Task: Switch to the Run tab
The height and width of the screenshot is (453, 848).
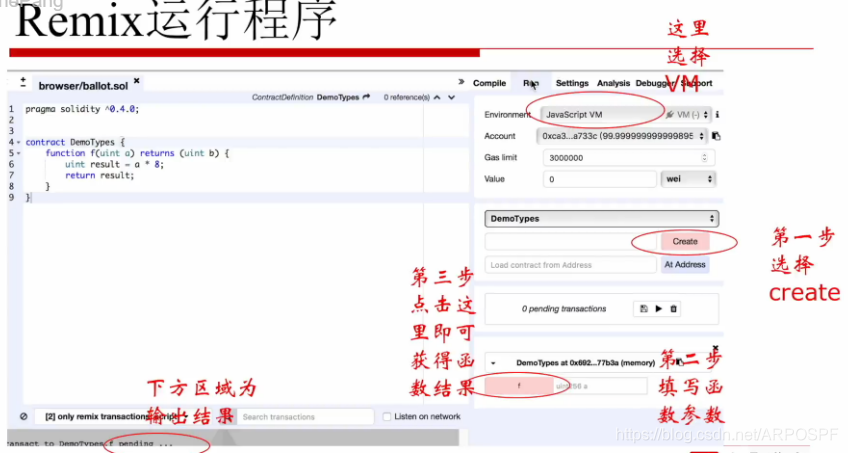Action: [x=531, y=83]
